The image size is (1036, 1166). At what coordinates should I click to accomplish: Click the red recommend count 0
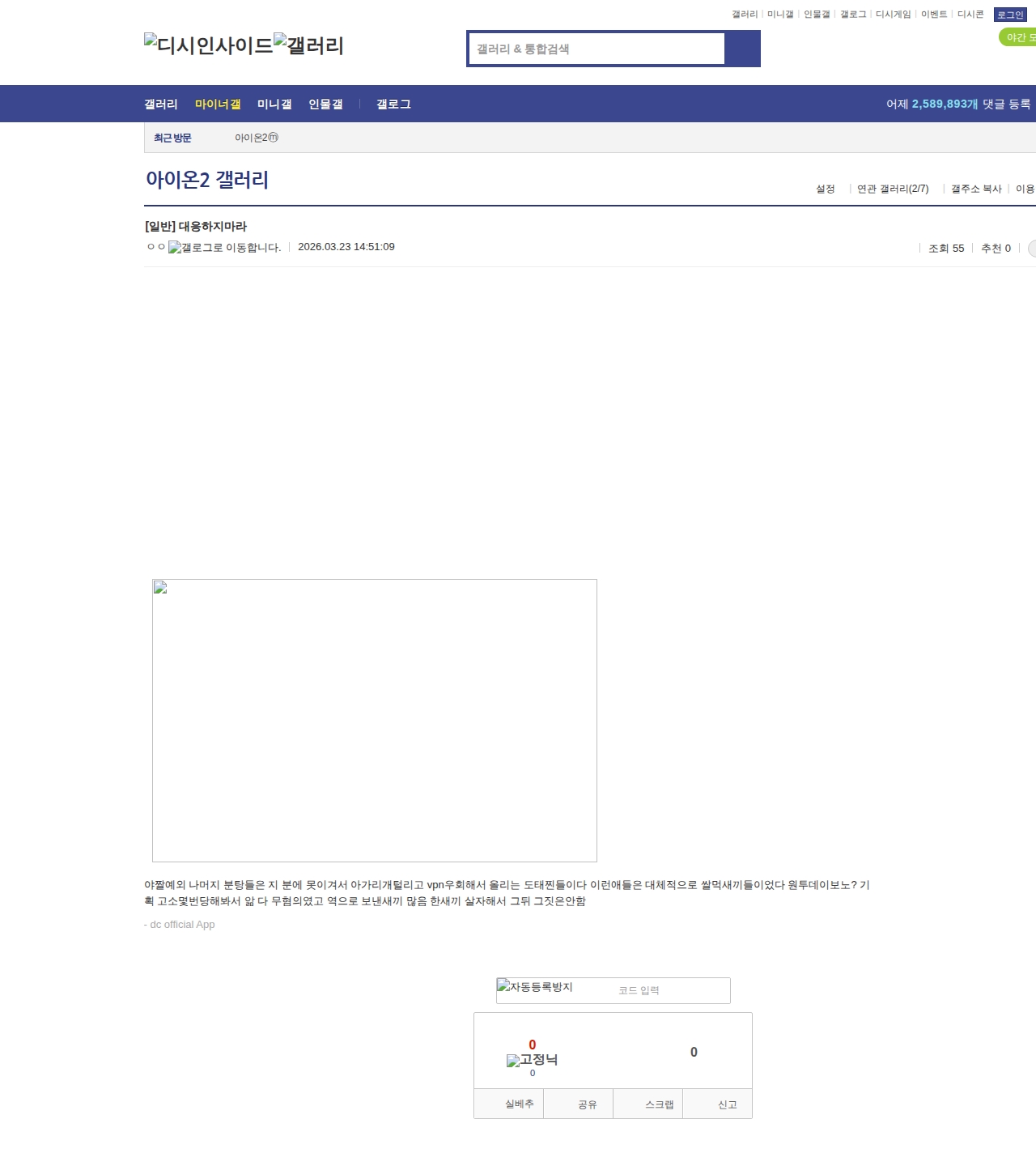533,1045
